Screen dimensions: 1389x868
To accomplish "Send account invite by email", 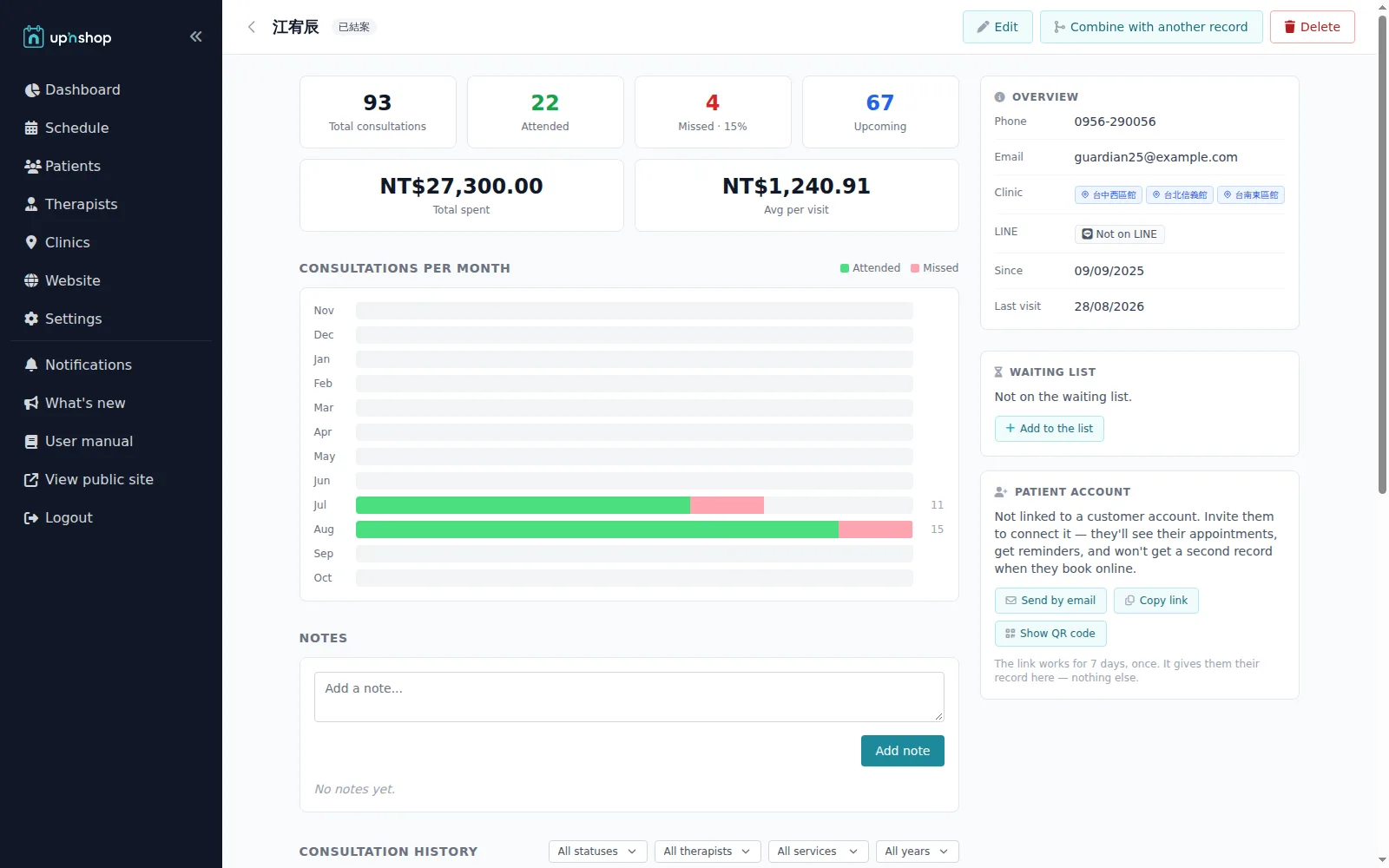I will [1050, 601].
